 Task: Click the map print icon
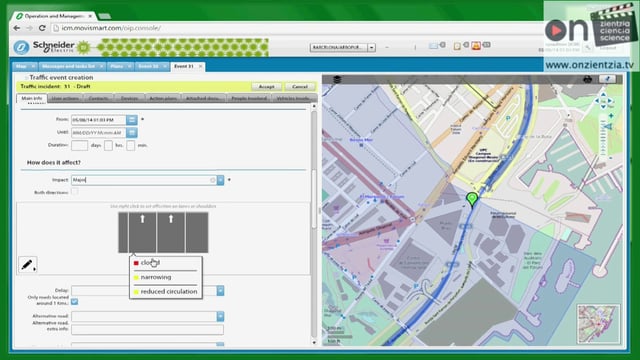(x=587, y=79)
